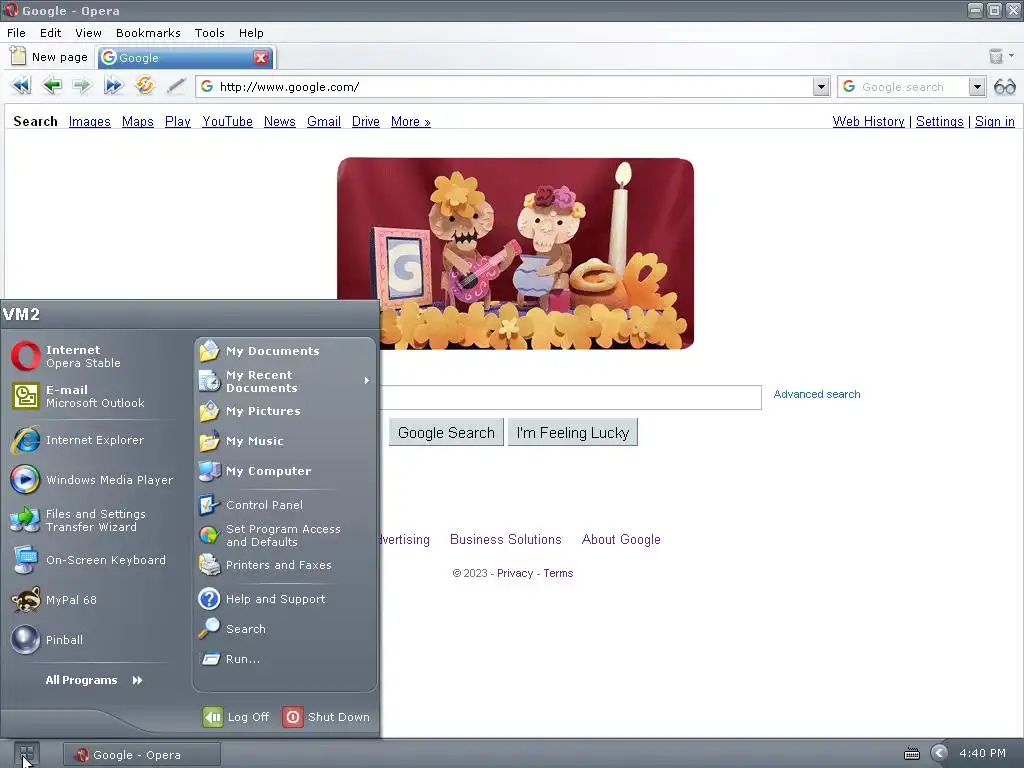Click the Sign in link

[995, 121]
